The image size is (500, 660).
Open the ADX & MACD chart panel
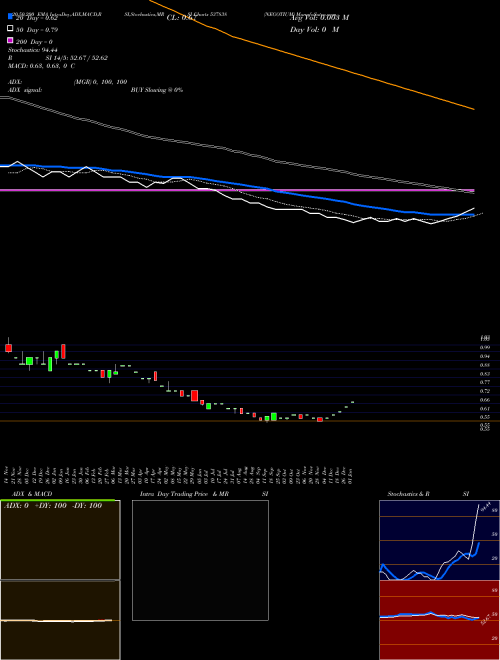60,580
